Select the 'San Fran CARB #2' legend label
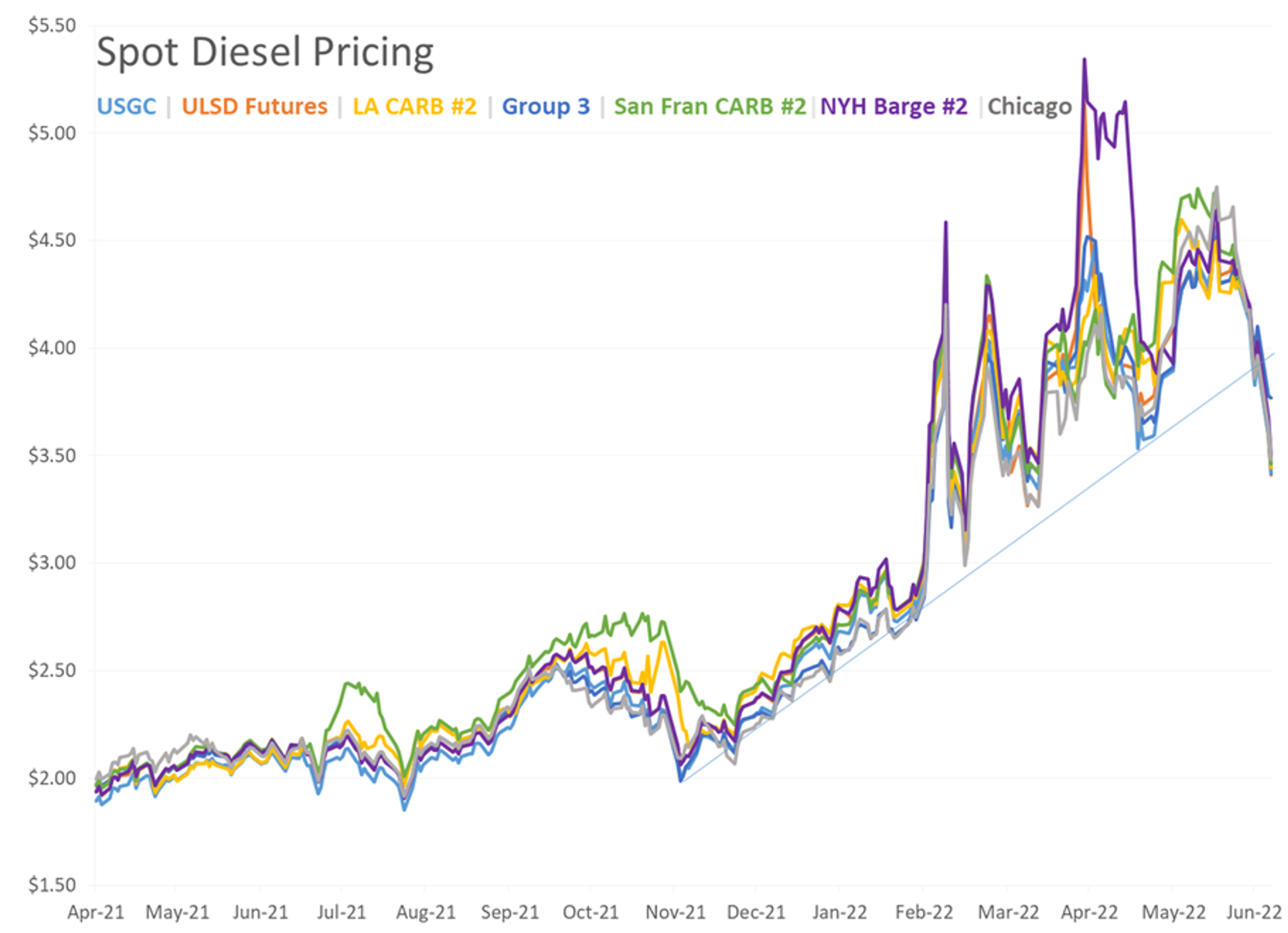 [x=710, y=106]
